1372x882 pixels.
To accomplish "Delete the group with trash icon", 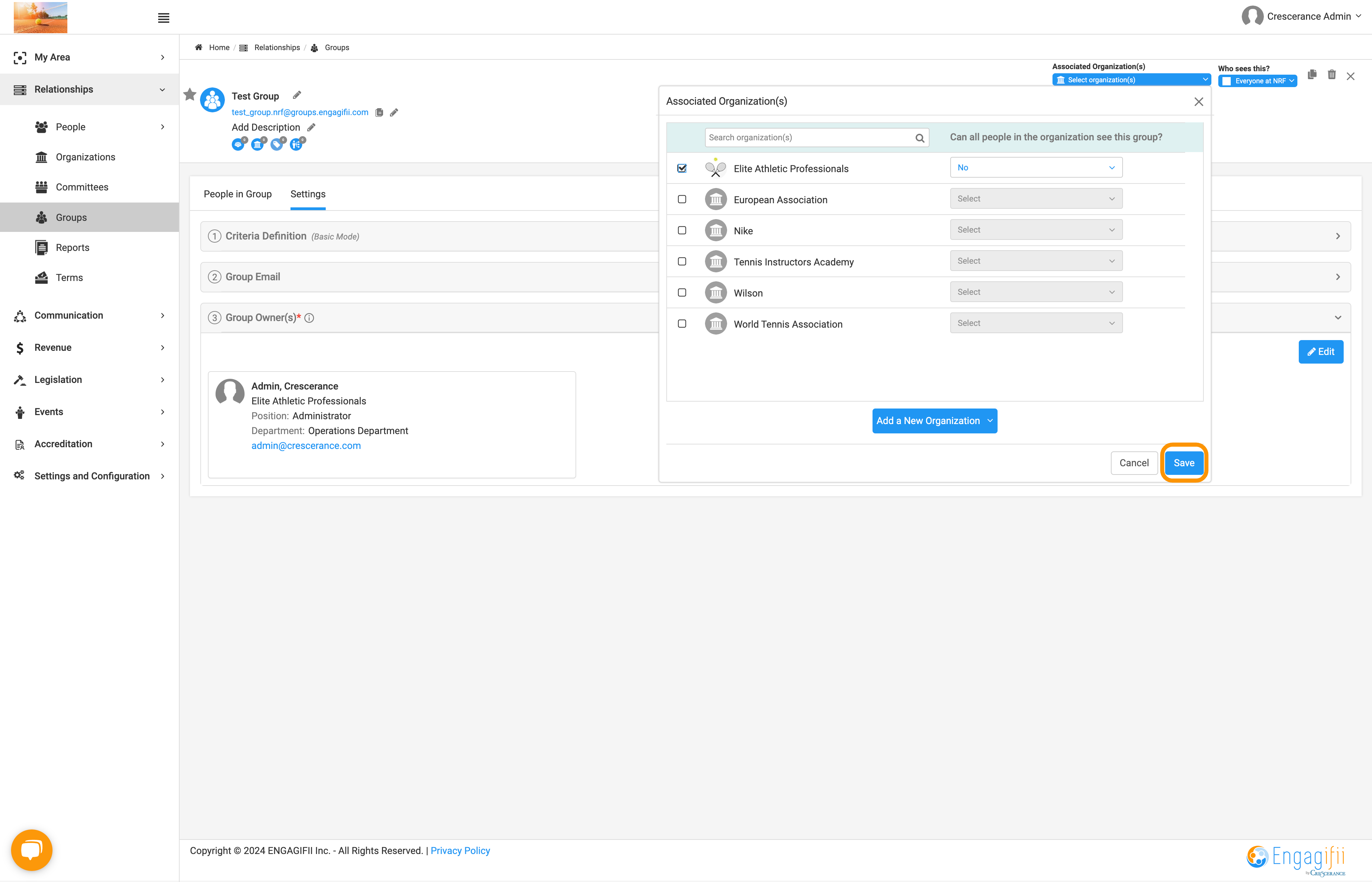I will point(1332,74).
